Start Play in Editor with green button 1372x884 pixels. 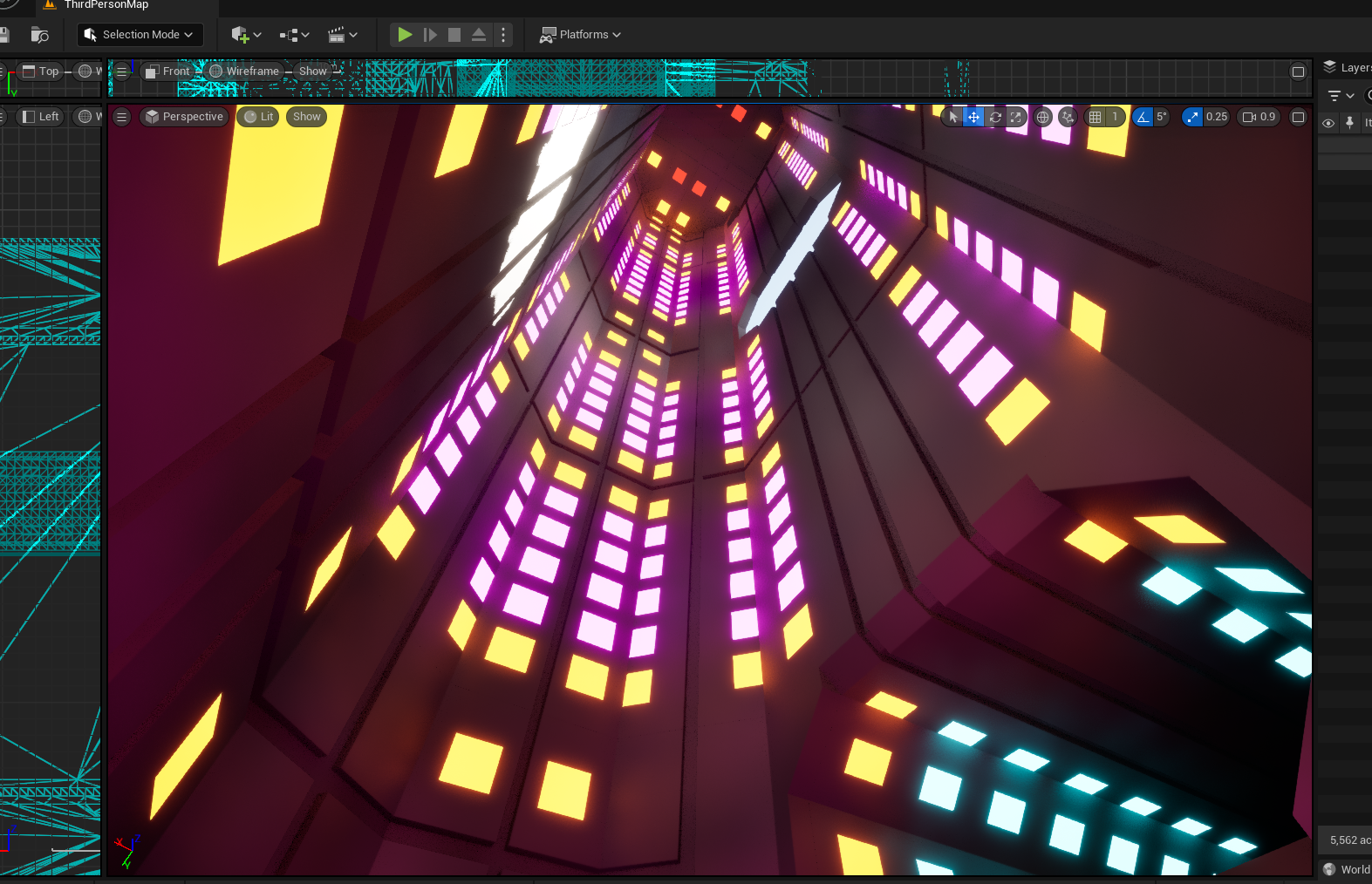[x=405, y=35]
